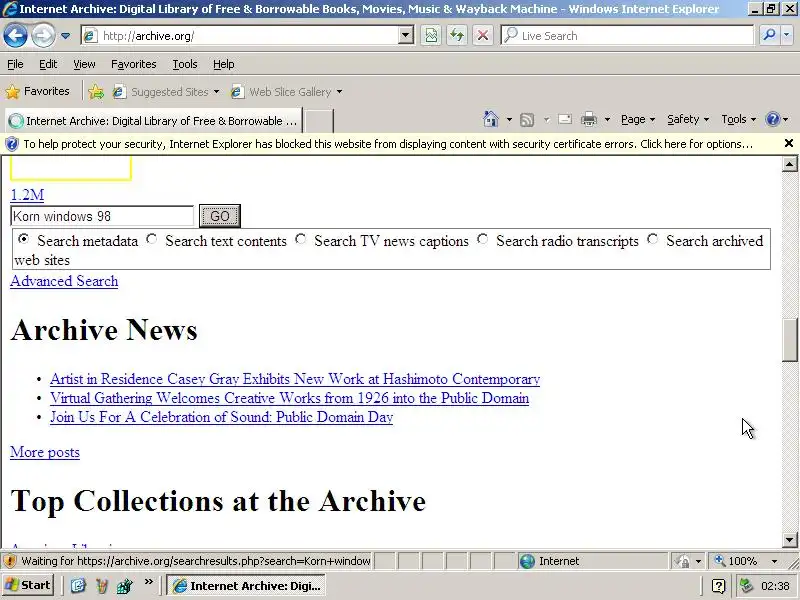Click the blue Help question mark icon
The width and height of the screenshot is (800, 600).
[x=772, y=119]
